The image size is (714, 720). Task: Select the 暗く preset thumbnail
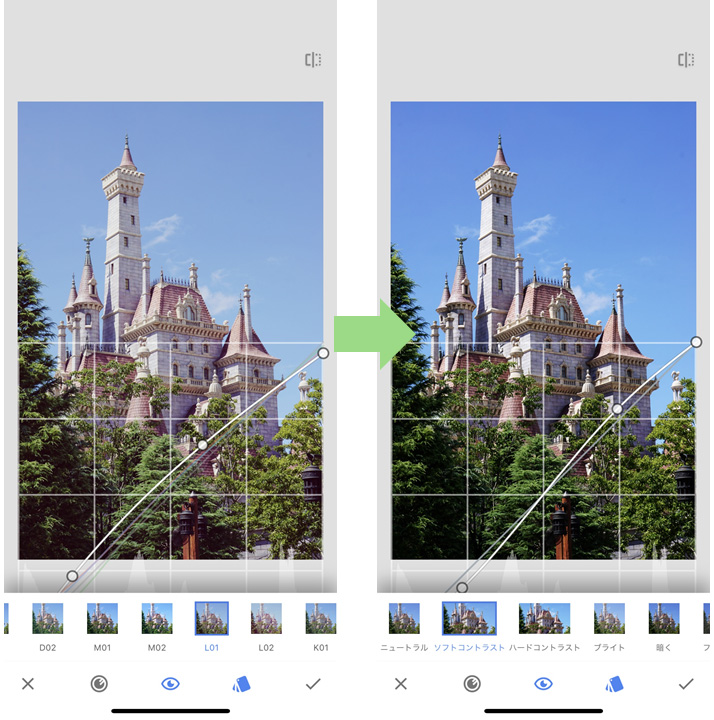(x=664, y=619)
